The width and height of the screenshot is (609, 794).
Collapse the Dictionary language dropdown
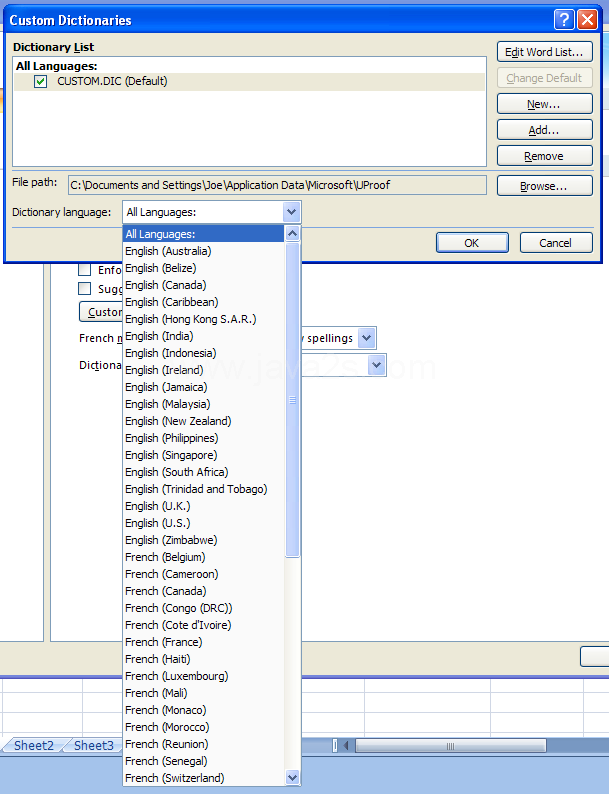pyautogui.click(x=292, y=212)
